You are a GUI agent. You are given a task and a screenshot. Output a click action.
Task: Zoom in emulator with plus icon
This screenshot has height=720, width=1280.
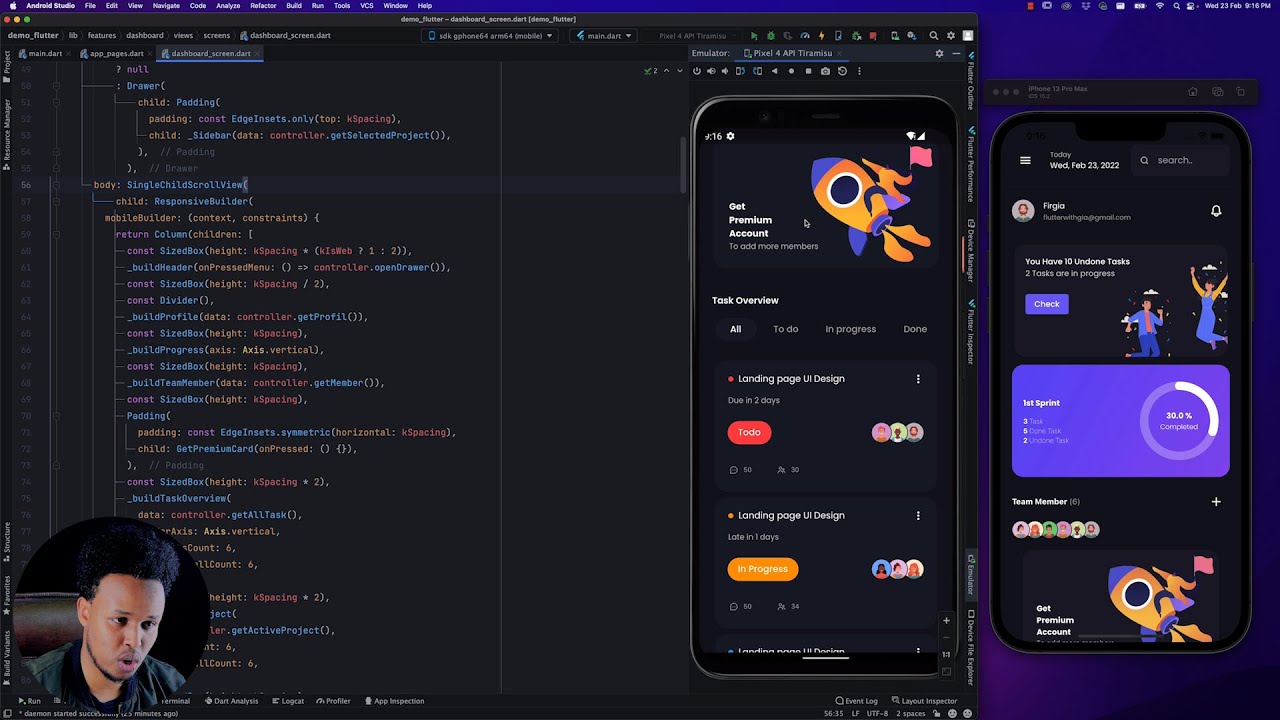point(946,621)
